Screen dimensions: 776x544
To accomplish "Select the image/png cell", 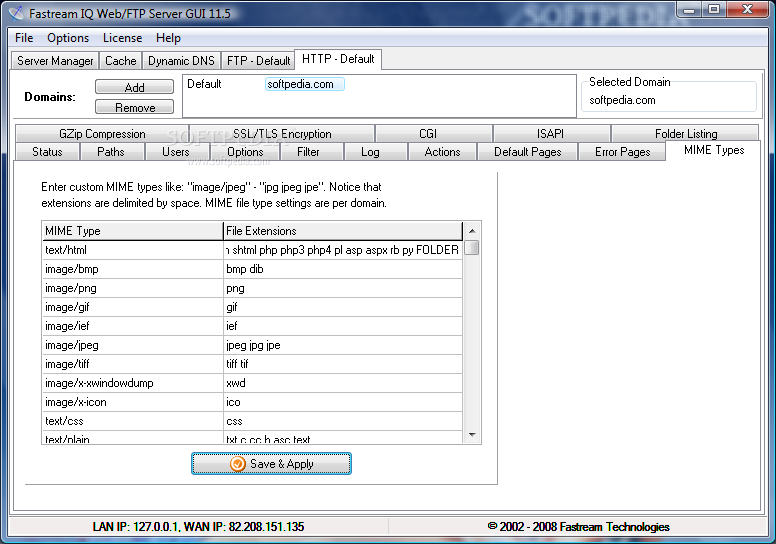I will point(133,288).
